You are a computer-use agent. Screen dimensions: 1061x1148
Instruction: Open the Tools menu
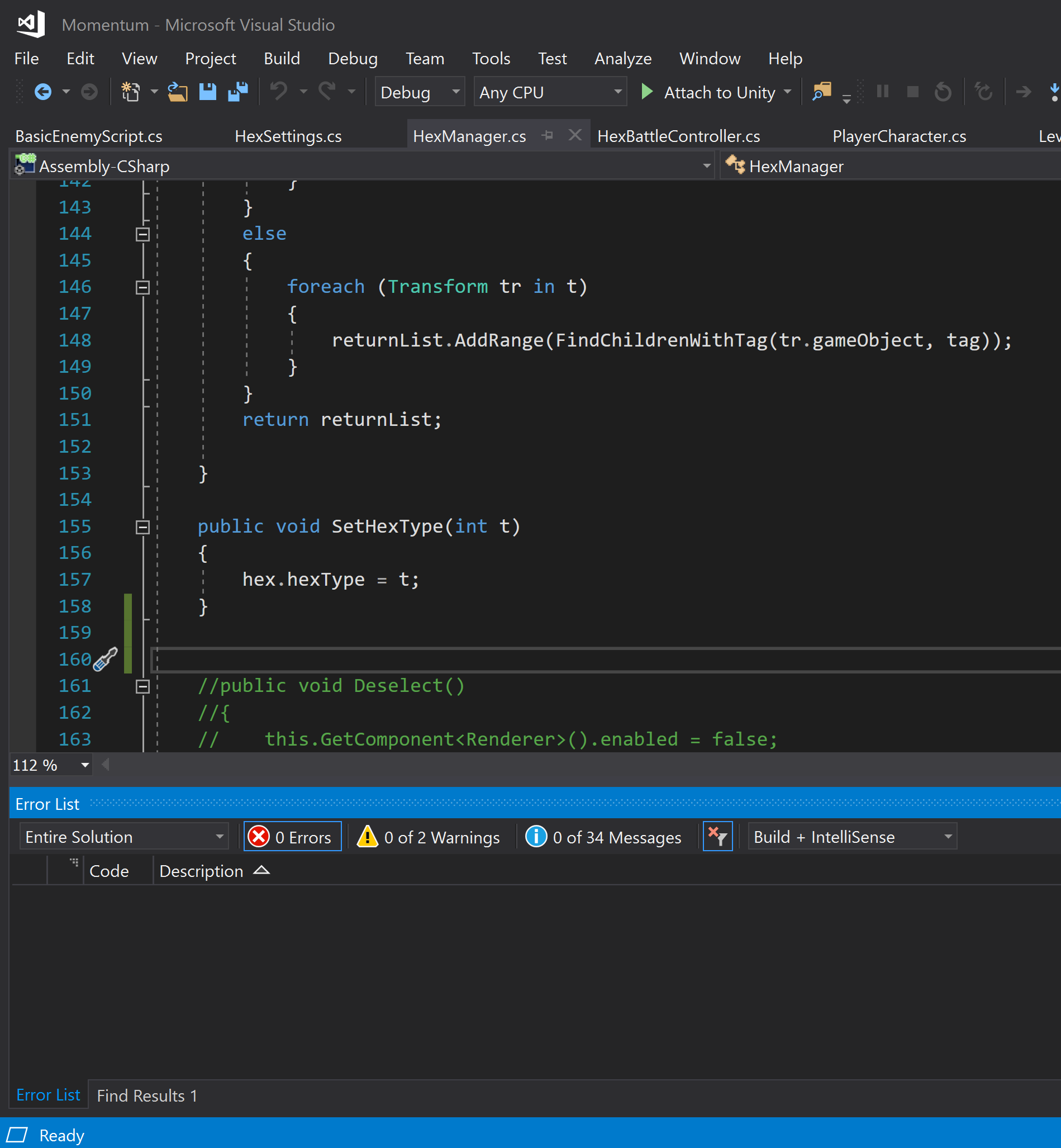(491, 59)
